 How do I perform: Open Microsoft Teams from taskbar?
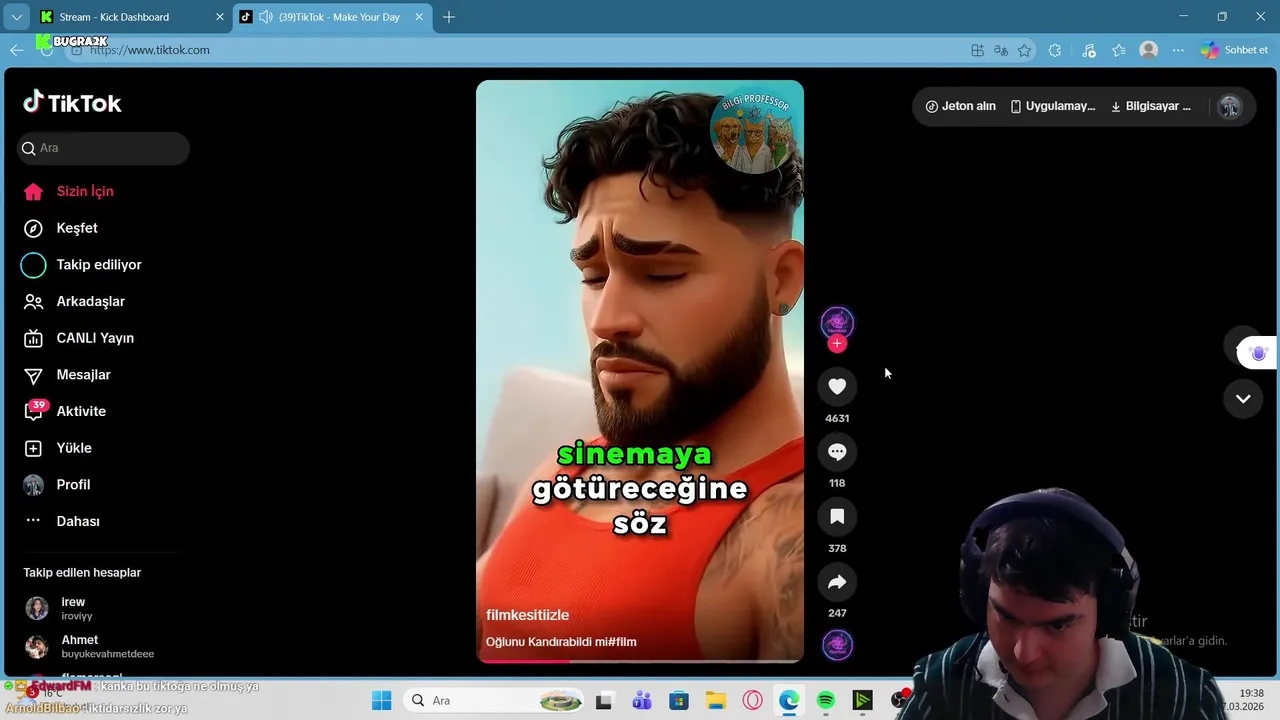coord(641,700)
